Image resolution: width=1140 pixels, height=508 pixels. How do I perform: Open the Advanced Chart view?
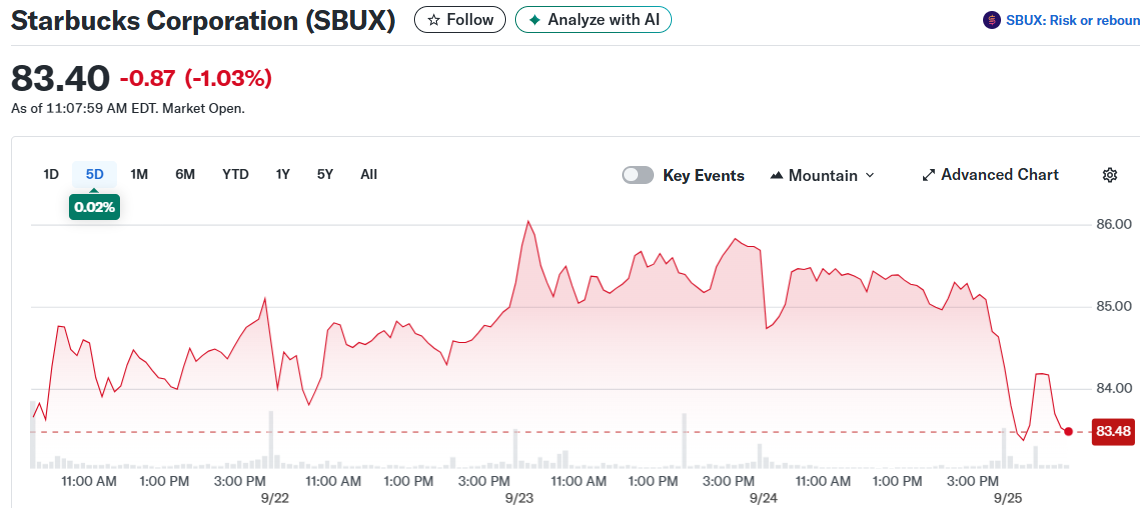coord(990,175)
